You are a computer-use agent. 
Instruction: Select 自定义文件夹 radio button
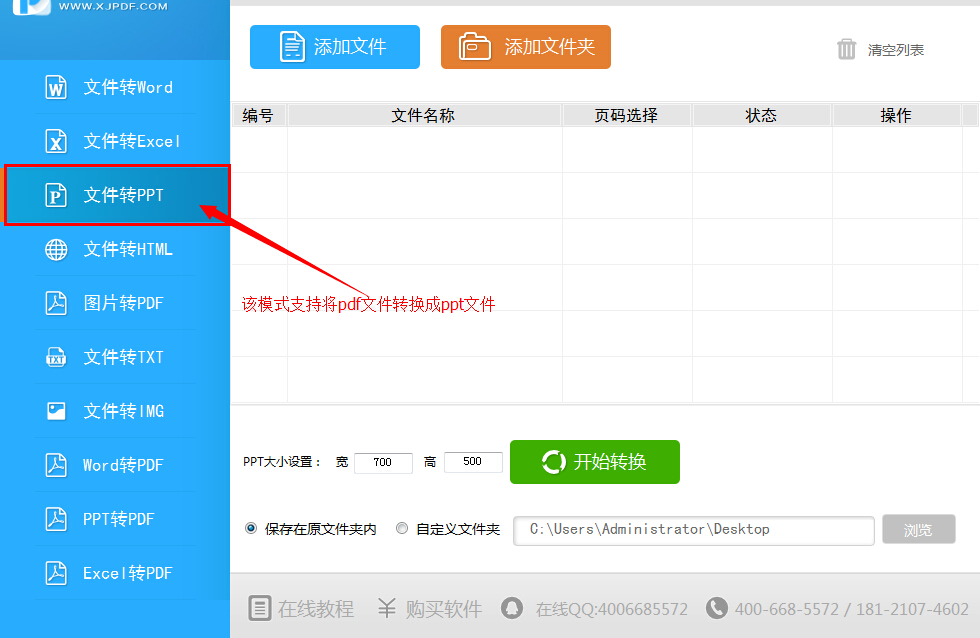click(402, 529)
